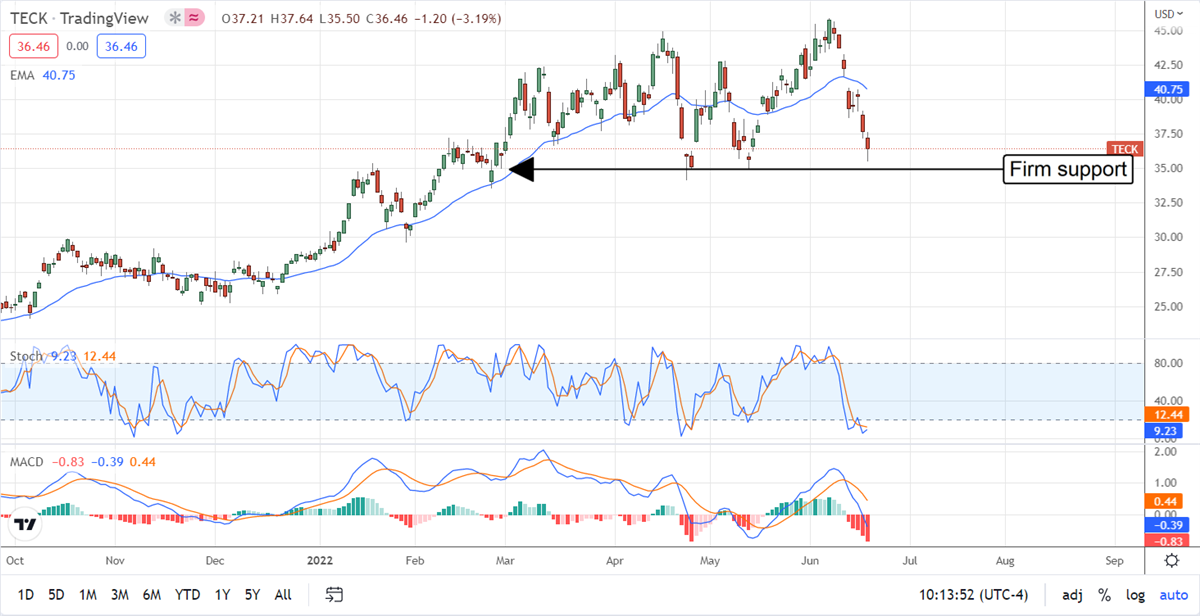1200x616 pixels.
Task: Switch to the YTD range
Action: coord(188,595)
